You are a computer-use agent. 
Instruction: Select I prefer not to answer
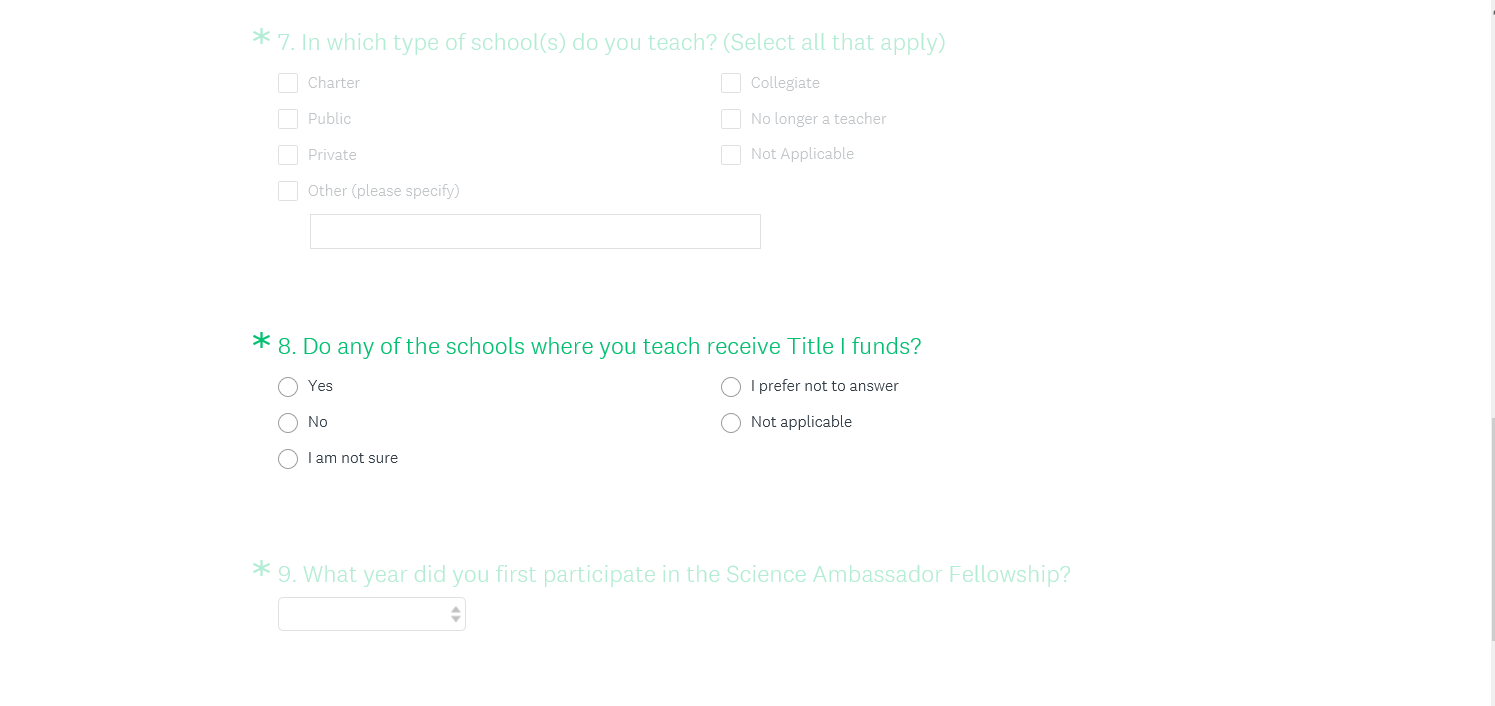731,387
